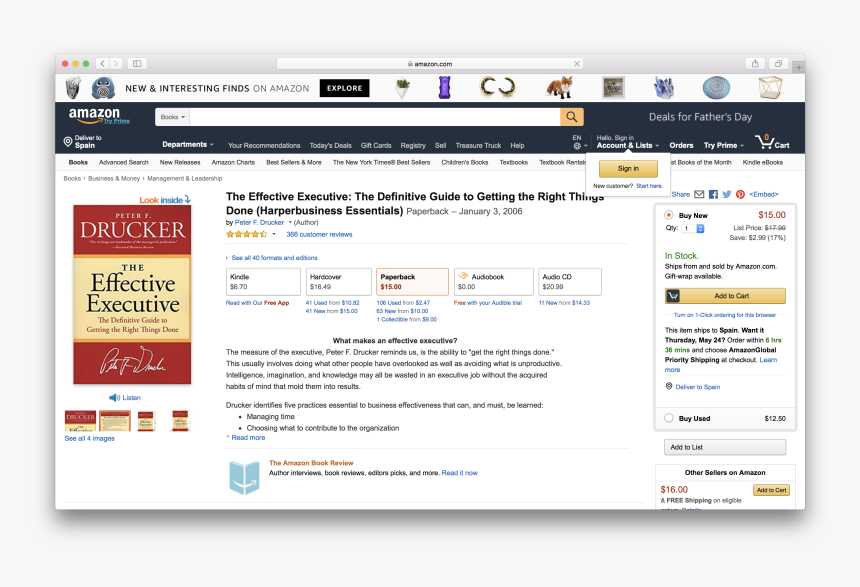Viewport: 860px width, 587px height.
Task: Click the orange search magnifier button
Action: pos(572,117)
